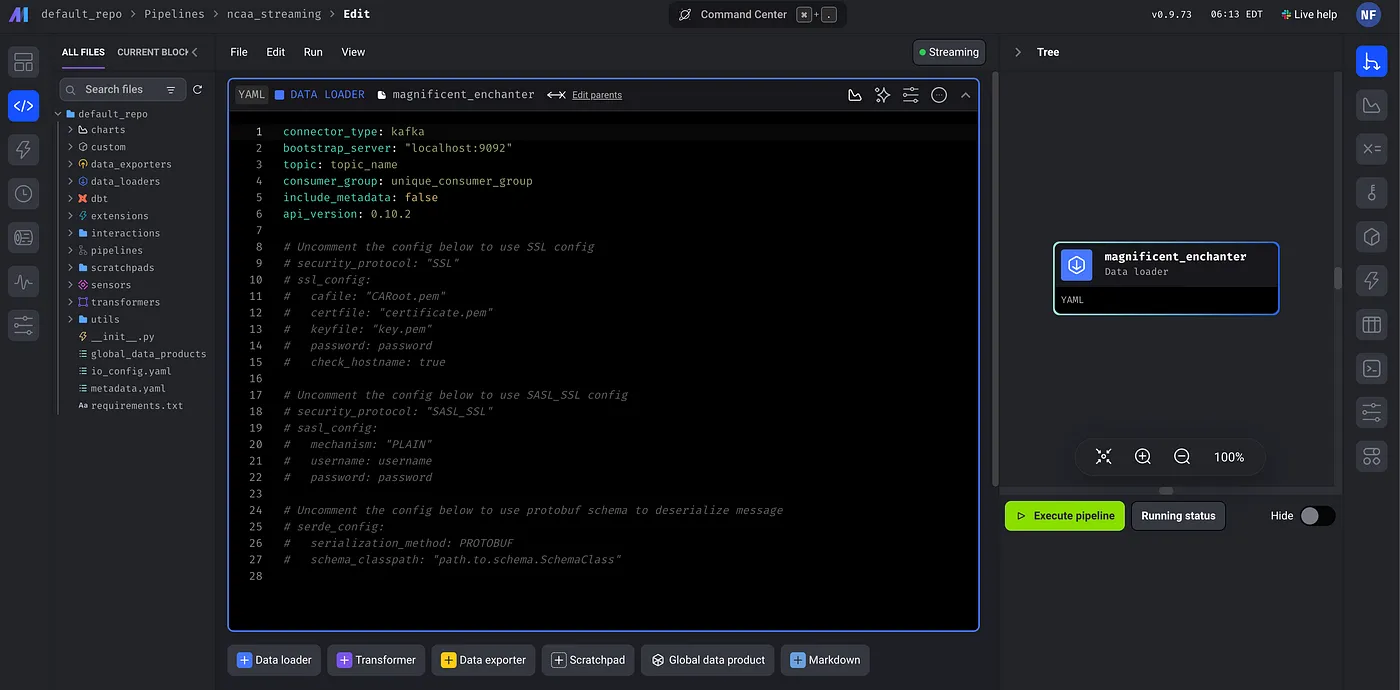
Task: Open the Data table icon in right rail
Action: 1371,325
